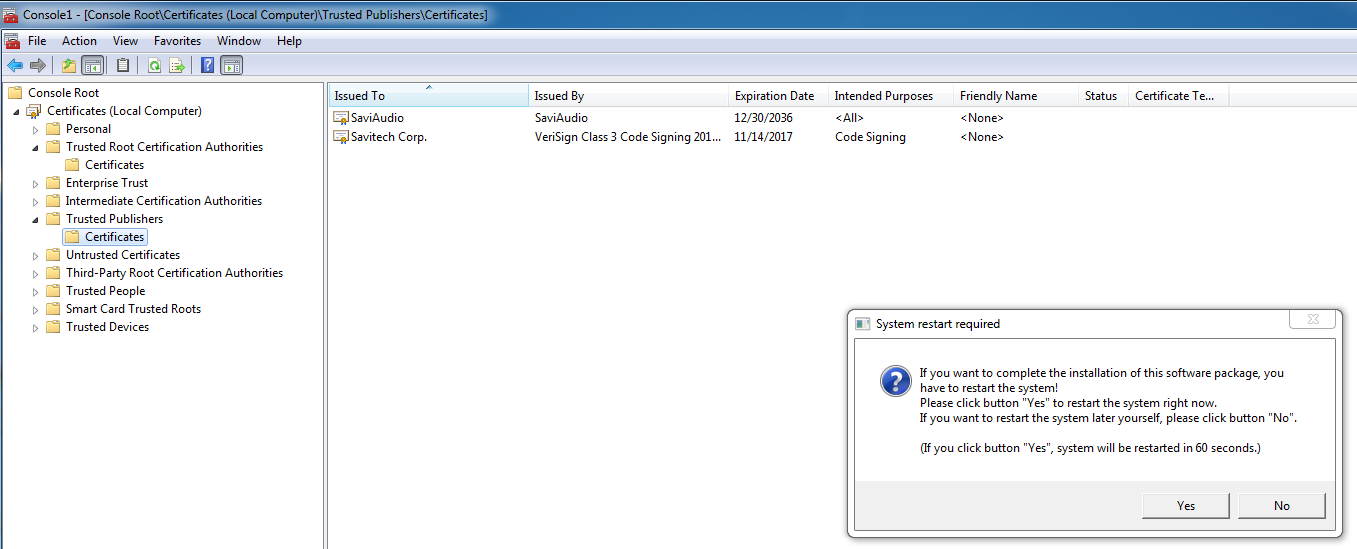Viewport: 1357px width, 549px height.
Task: Click No to restart later
Action: 1281,506
